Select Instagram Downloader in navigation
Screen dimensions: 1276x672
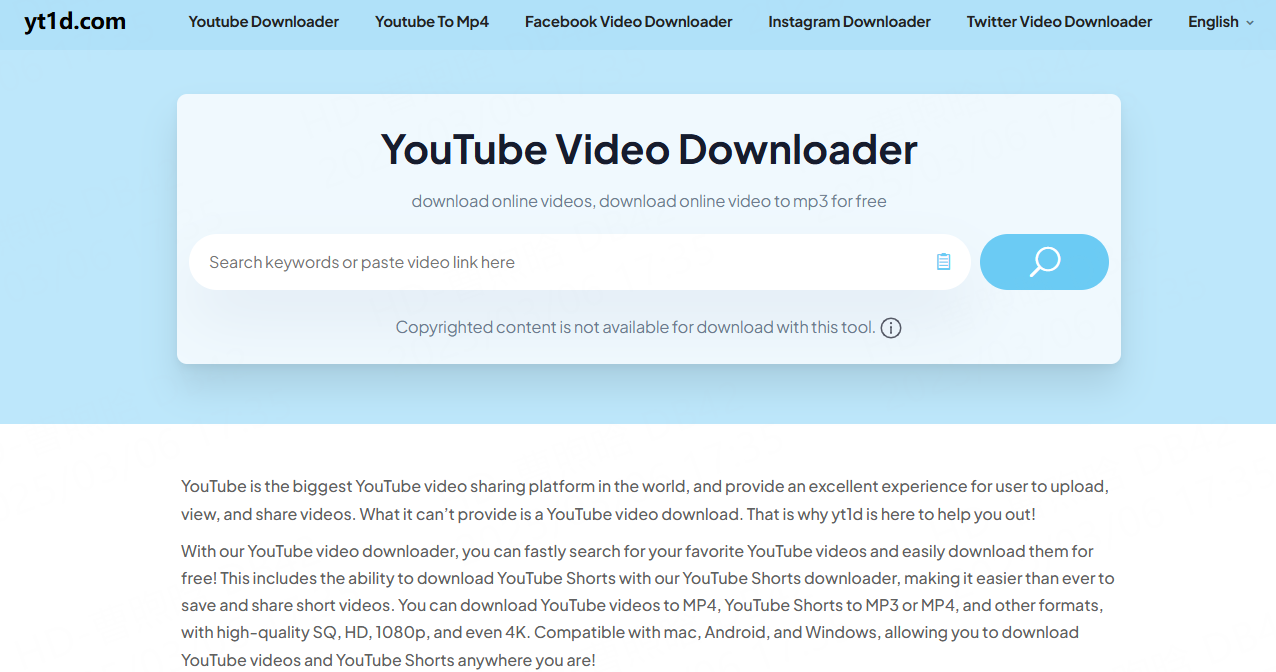pyautogui.click(x=850, y=22)
